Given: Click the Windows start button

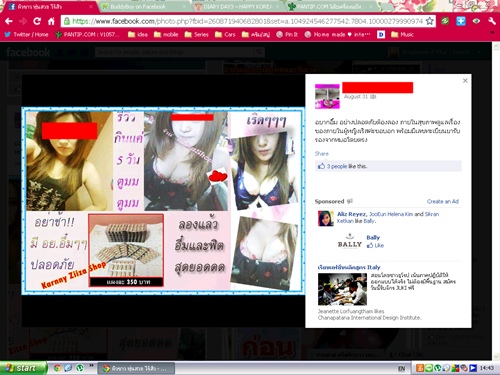Looking at the screenshot, I should [23, 368].
